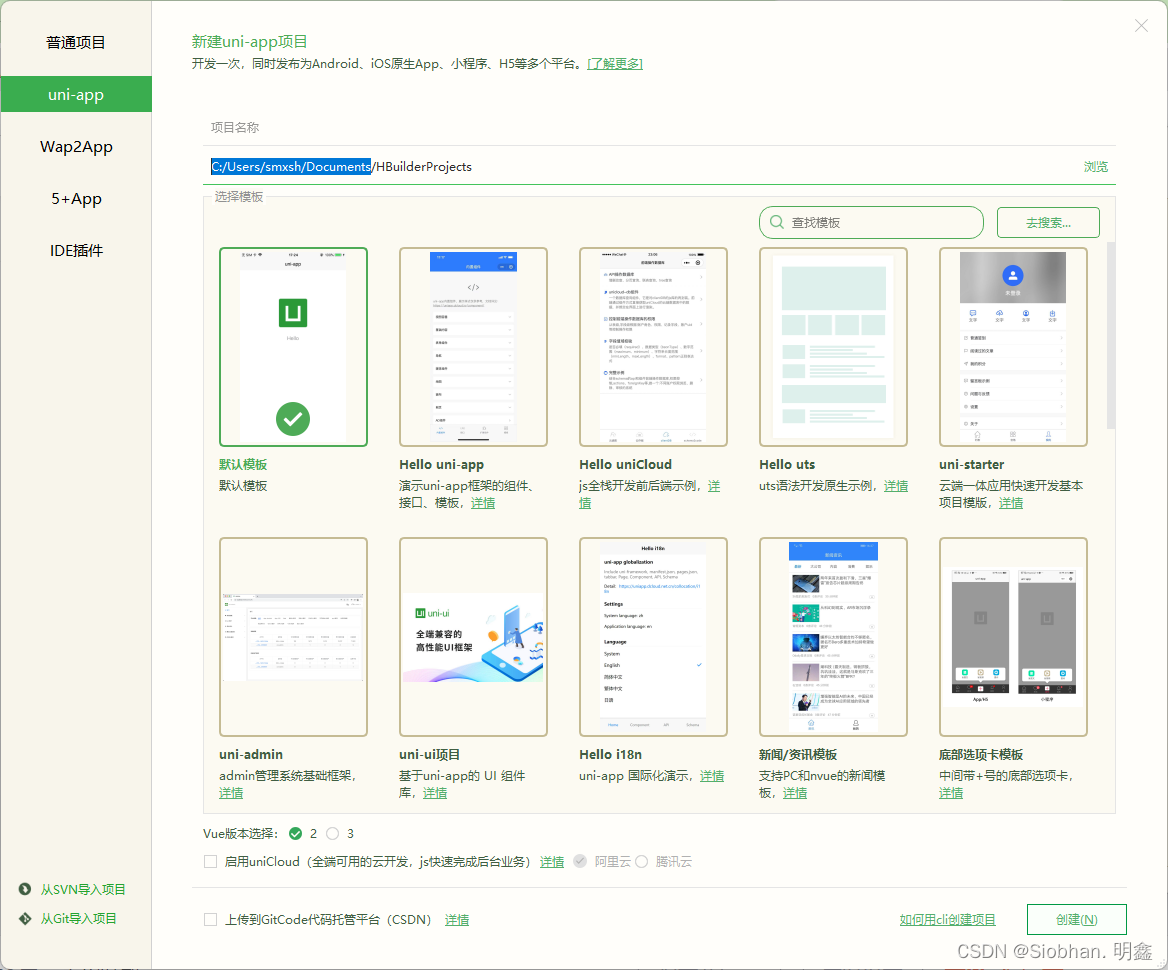
Task: Open 详情 link for uni-admin
Action: point(231,793)
